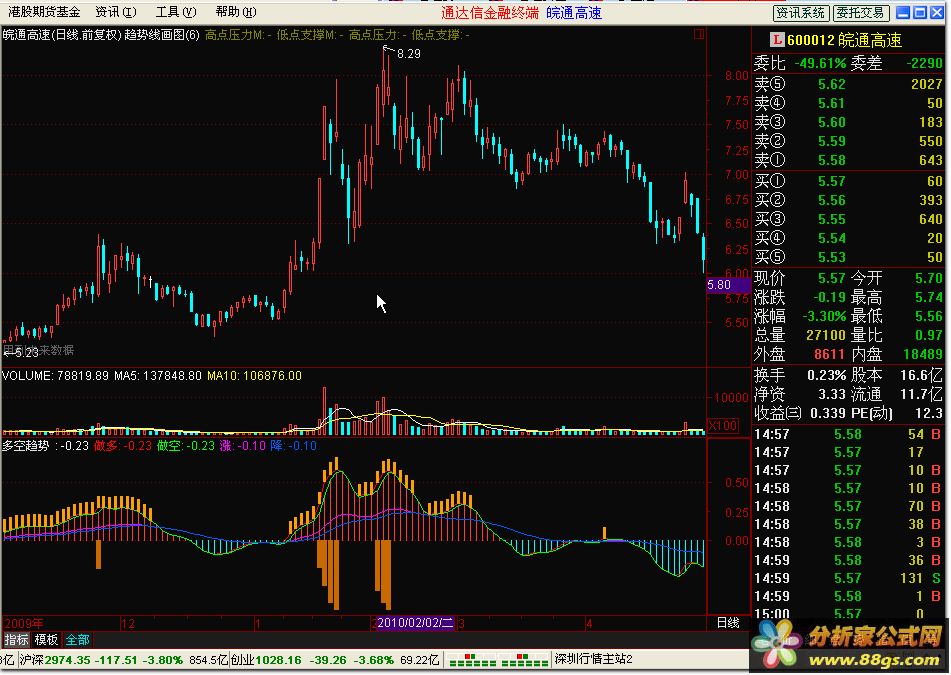Viewport: 951px width, 675px height.
Task: Click the 内盘 18489 value
Action: coord(922,354)
